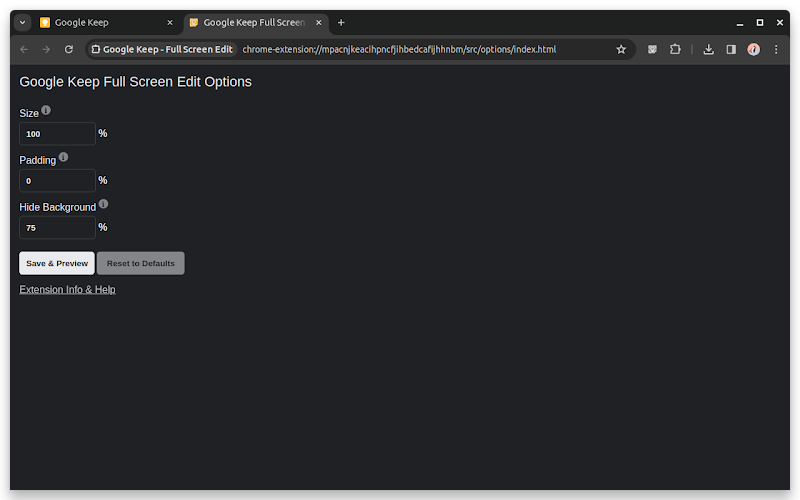Screen dimensions: 800x500
Task: Open a new tab with plus button
Action: coord(341,22)
